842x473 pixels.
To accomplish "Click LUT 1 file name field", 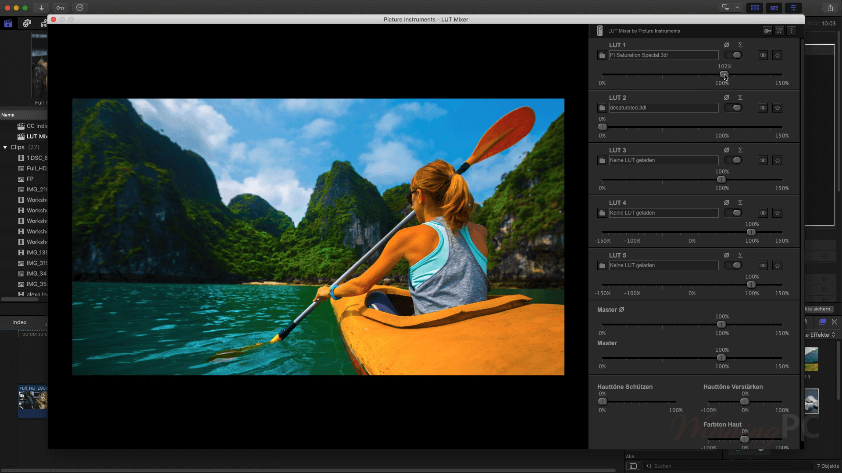I will [x=663, y=55].
